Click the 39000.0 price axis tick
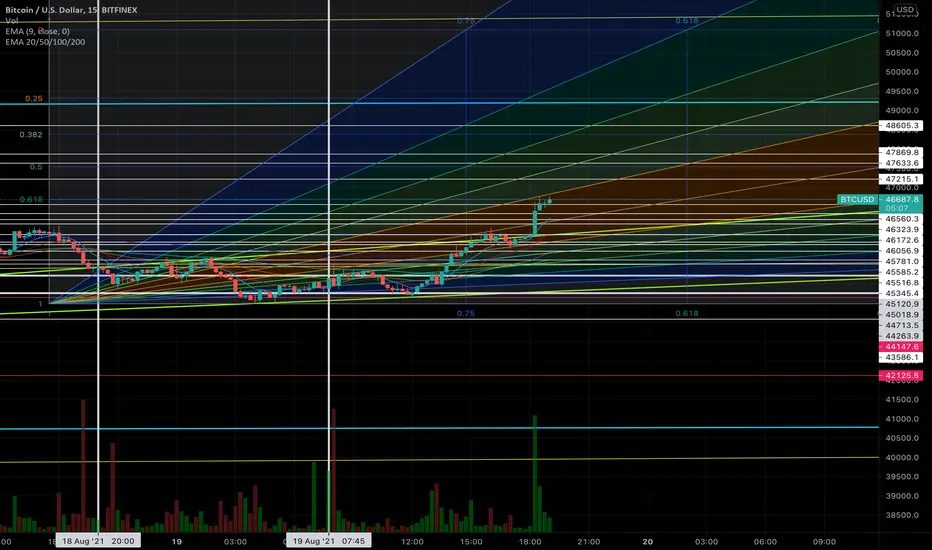Screen dimensions: 932x550 click(902, 496)
